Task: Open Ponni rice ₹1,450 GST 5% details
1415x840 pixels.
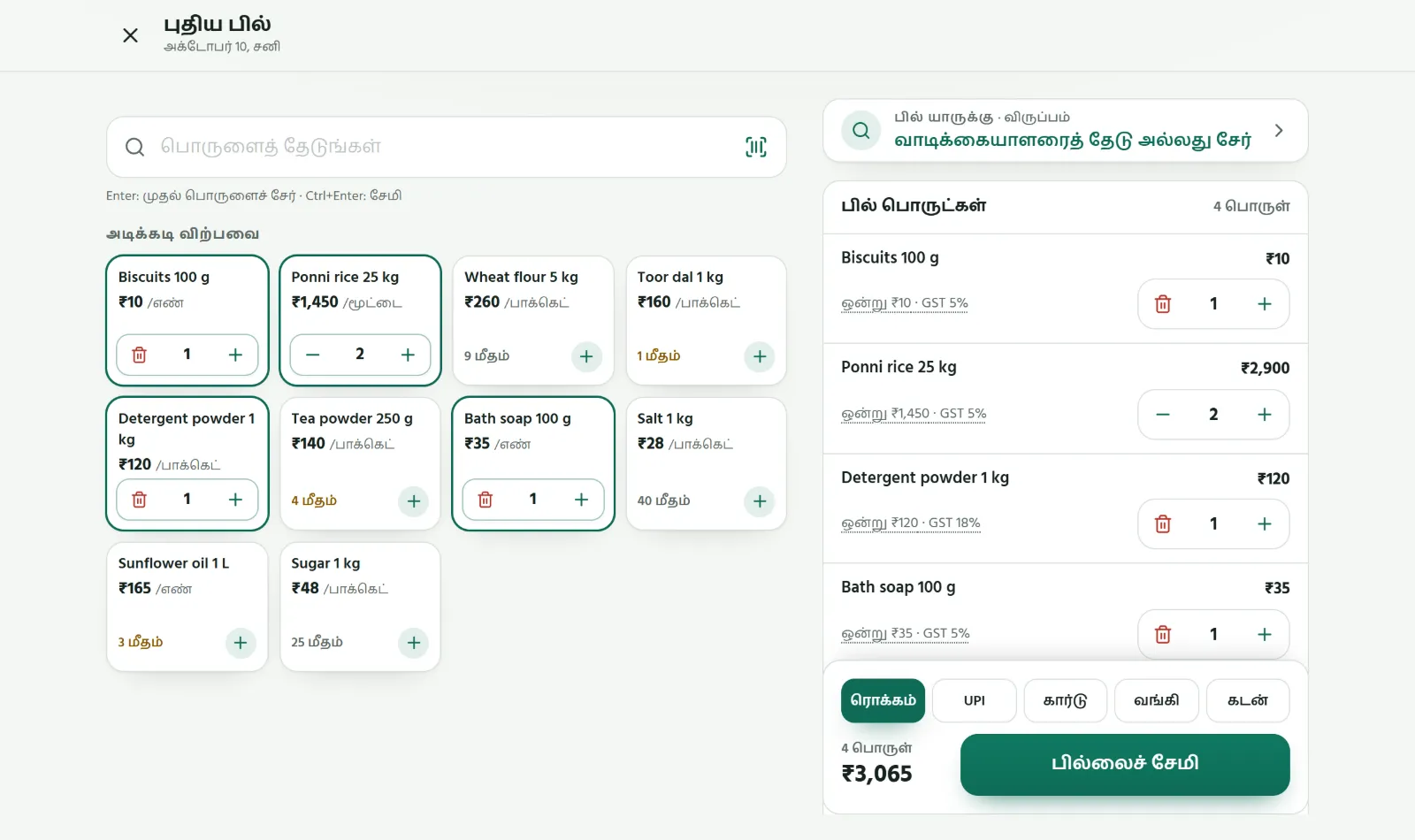Action: pyautogui.click(x=914, y=414)
